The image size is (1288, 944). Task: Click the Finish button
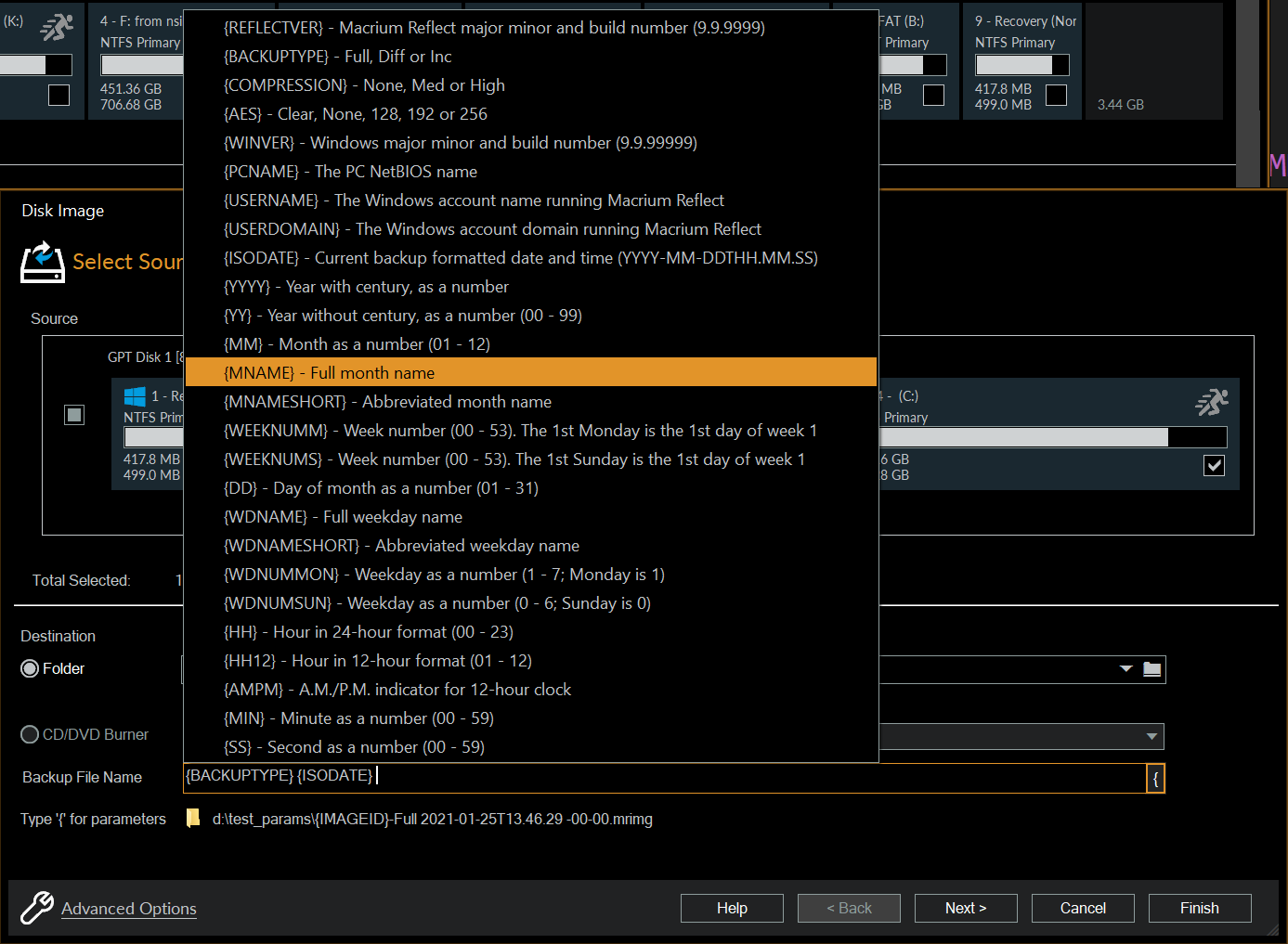tap(1199, 908)
